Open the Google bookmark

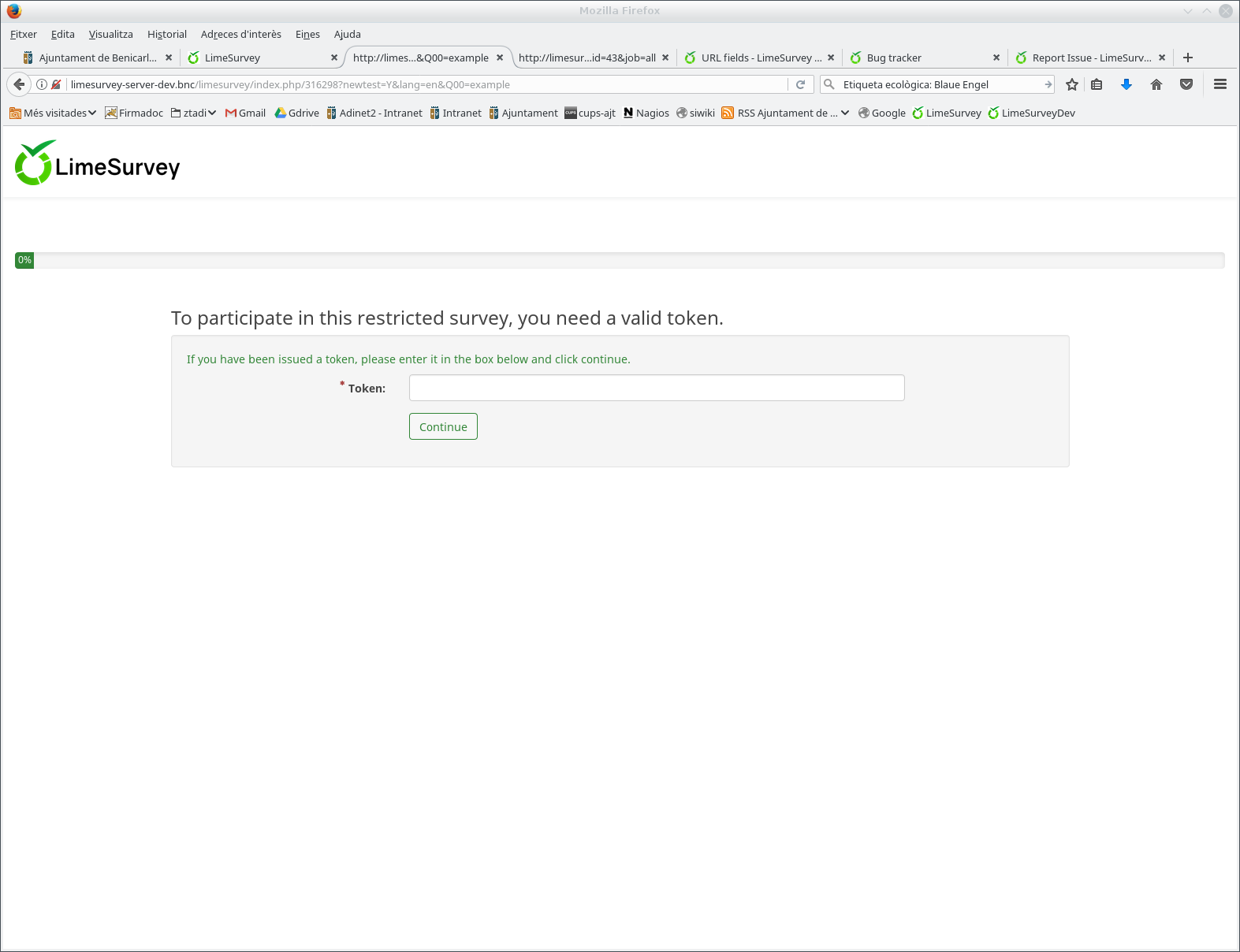tap(881, 113)
